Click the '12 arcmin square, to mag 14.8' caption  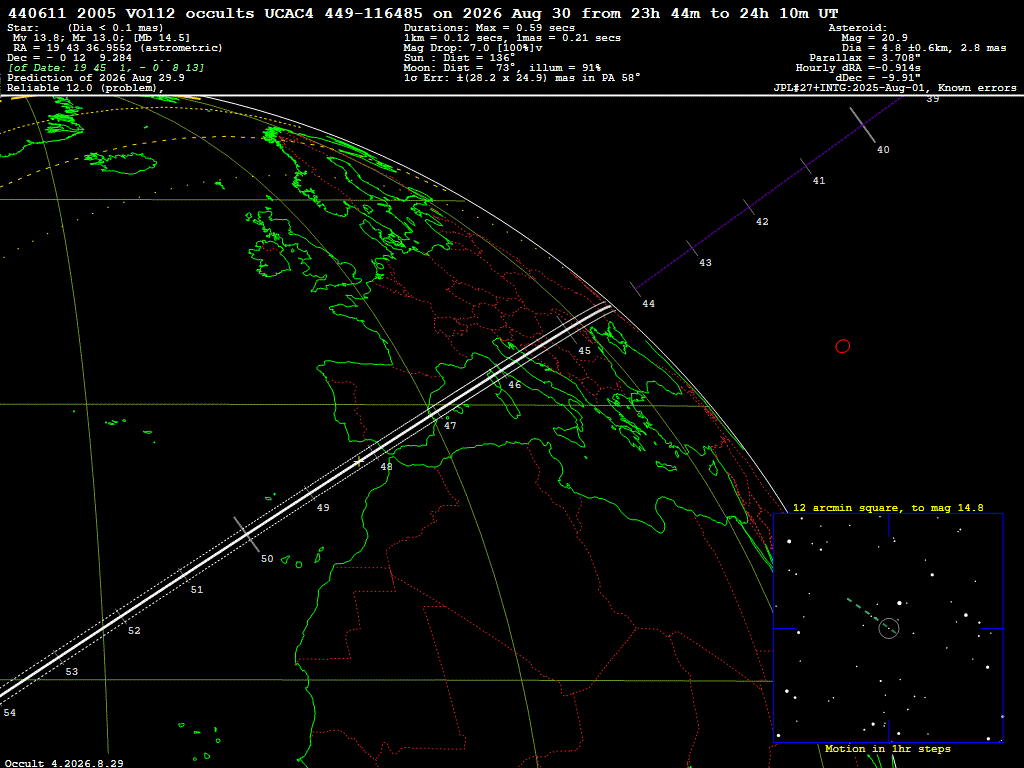pos(888,507)
